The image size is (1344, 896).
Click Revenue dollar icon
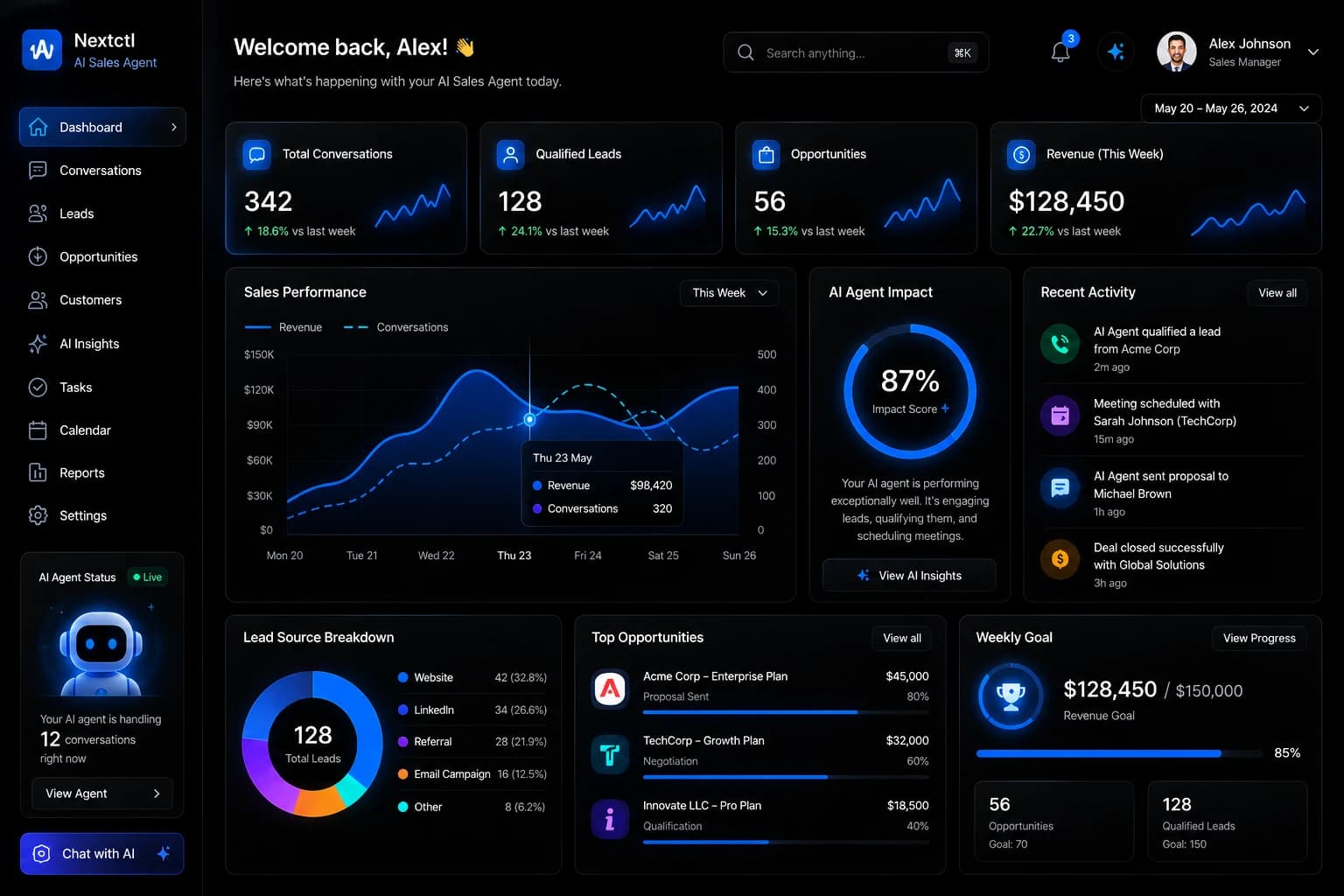point(1021,154)
